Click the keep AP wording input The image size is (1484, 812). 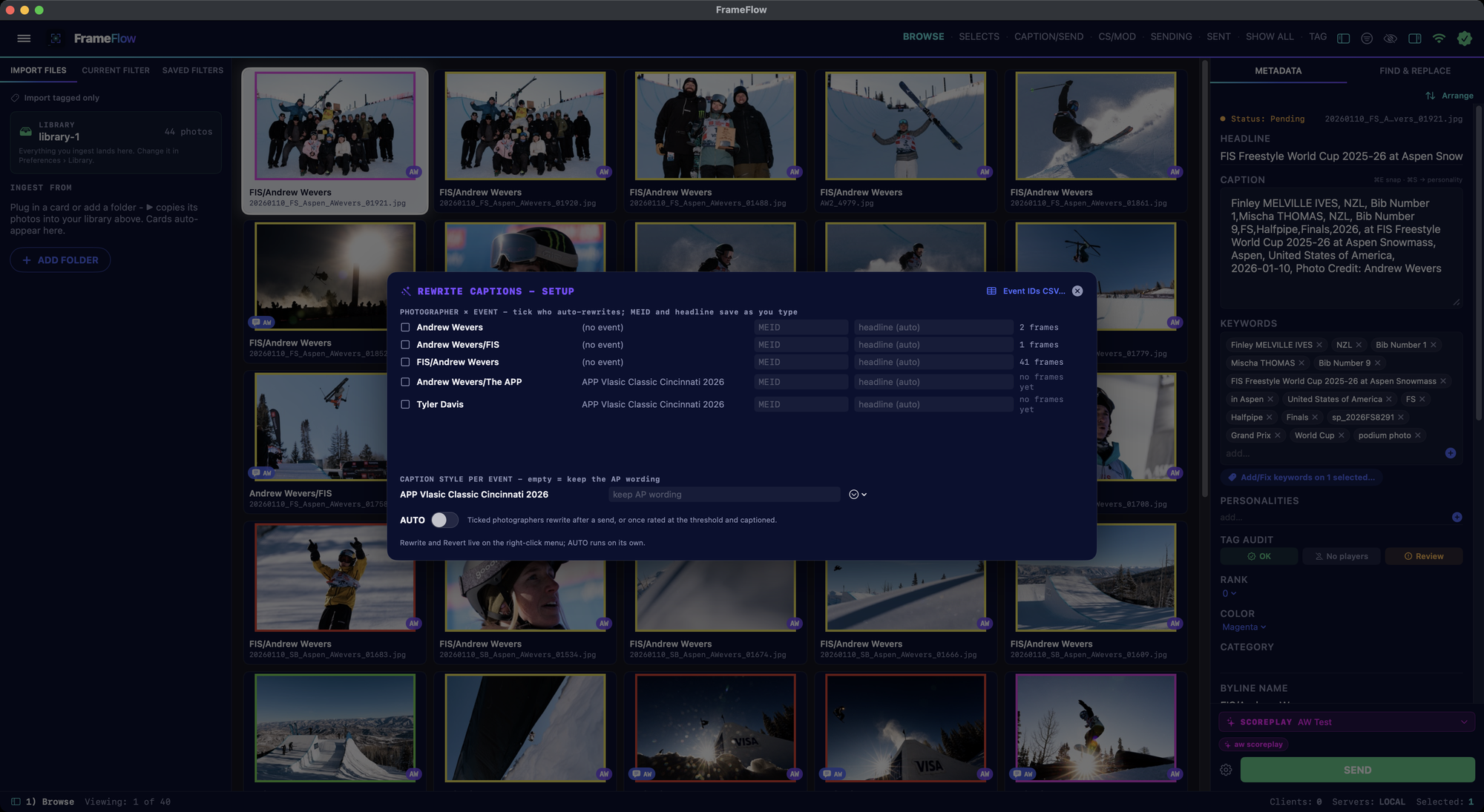point(724,495)
